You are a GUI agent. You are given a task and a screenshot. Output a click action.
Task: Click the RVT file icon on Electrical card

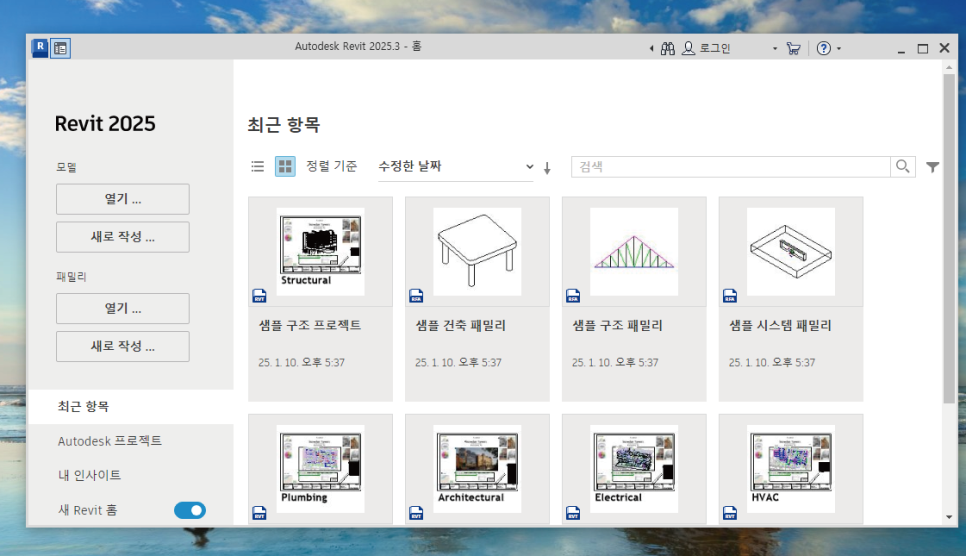[573, 513]
